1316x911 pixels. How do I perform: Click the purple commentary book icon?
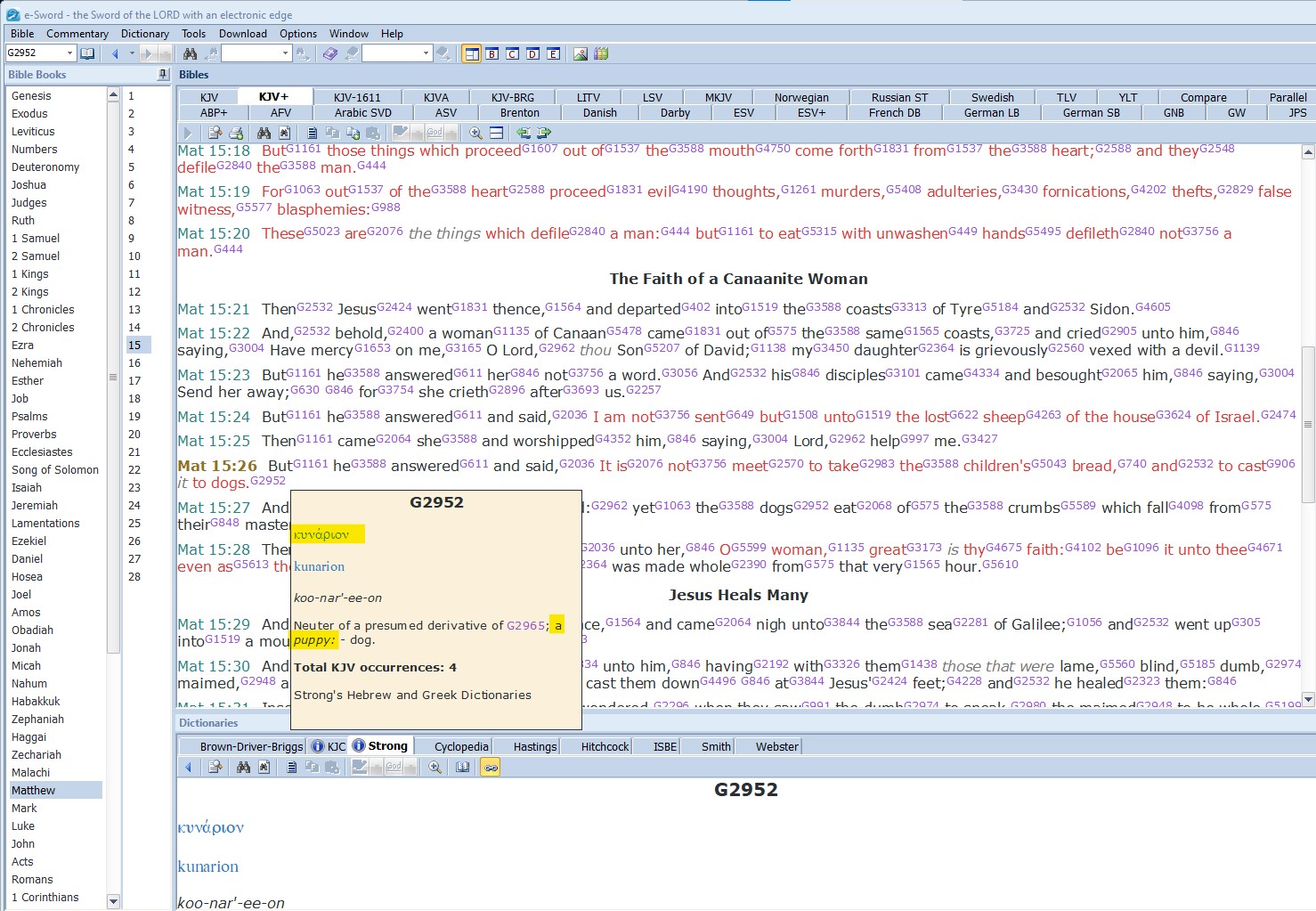tap(330, 53)
